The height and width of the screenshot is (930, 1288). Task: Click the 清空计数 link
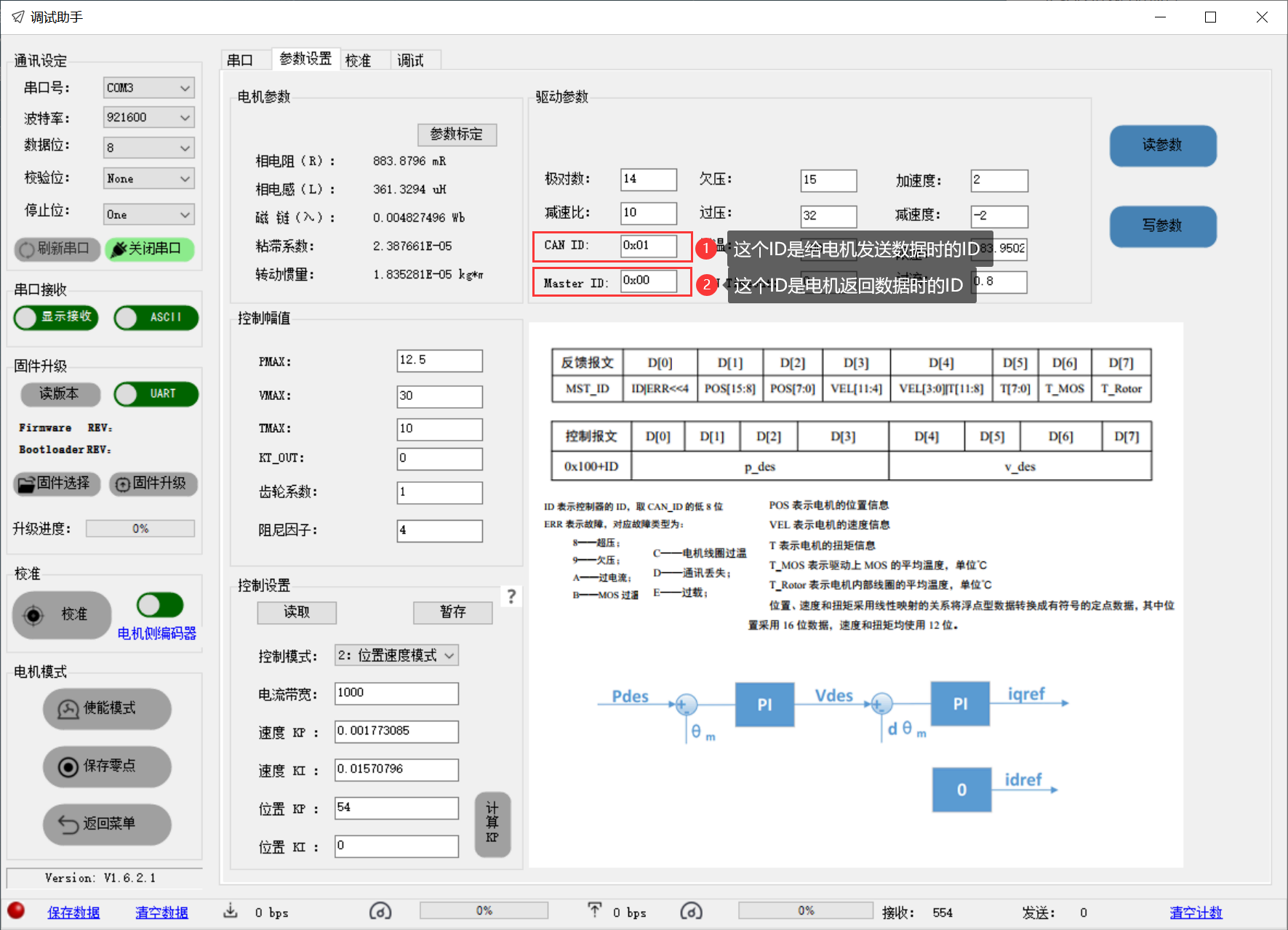[x=1196, y=913]
